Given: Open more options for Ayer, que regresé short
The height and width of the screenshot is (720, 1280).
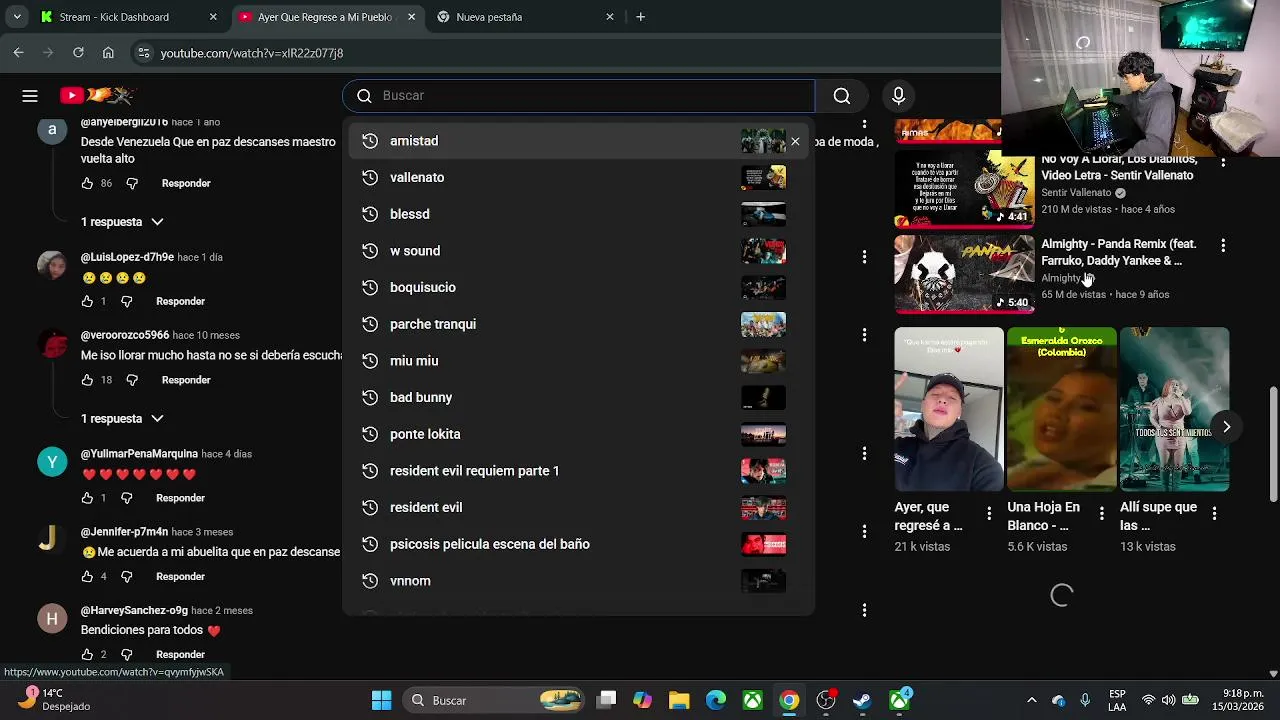Looking at the screenshot, I should coord(989,514).
